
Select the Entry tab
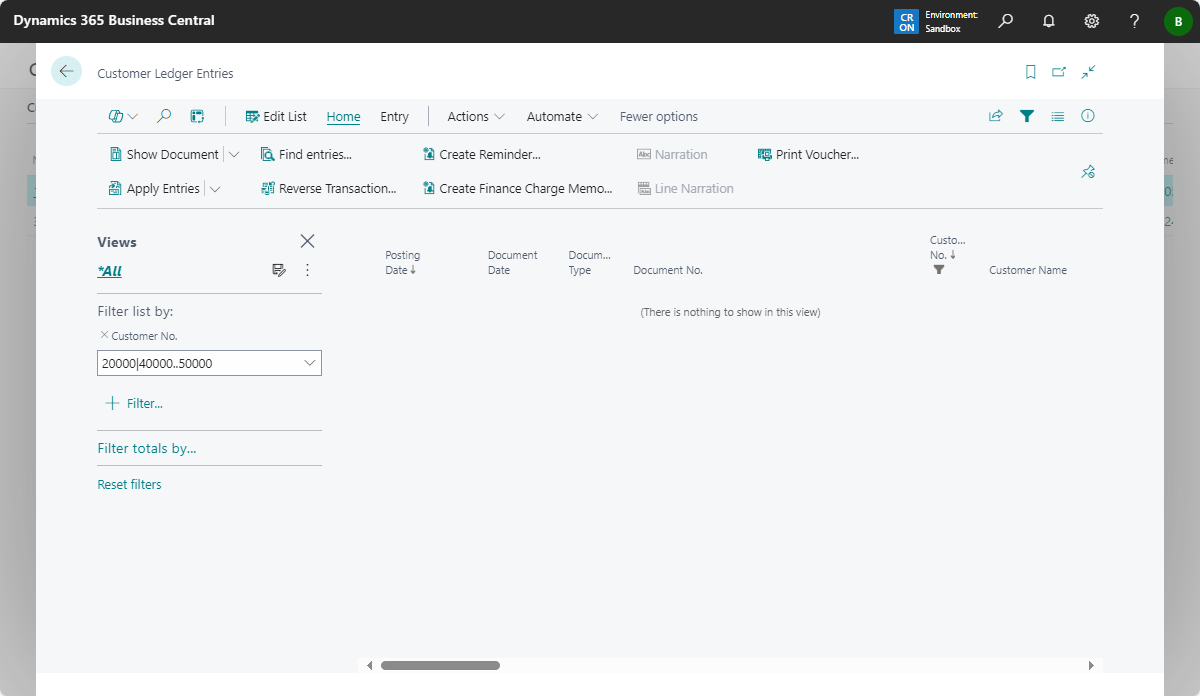click(x=394, y=116)
